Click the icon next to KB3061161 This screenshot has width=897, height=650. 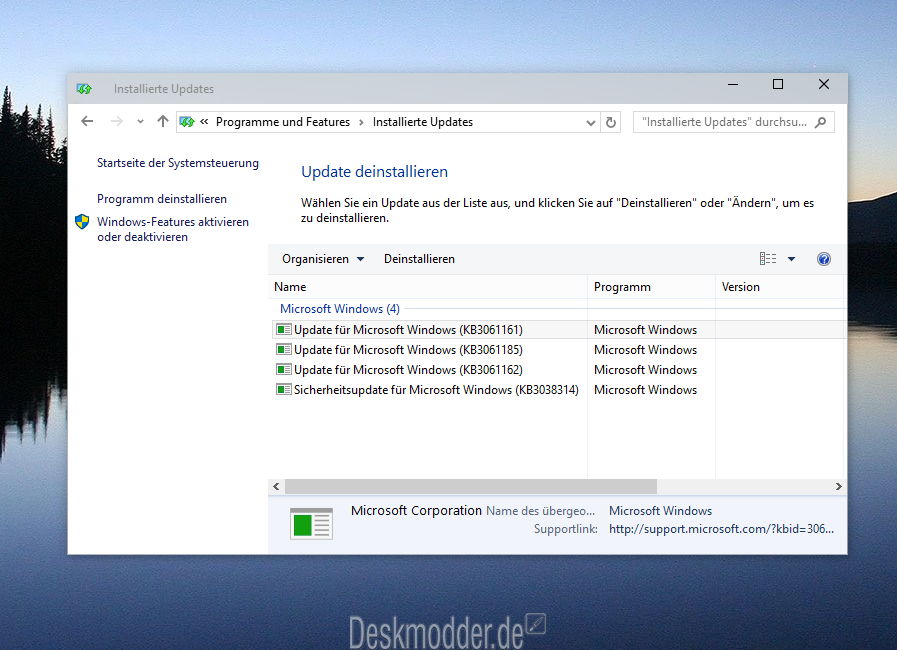click(284, 330)
